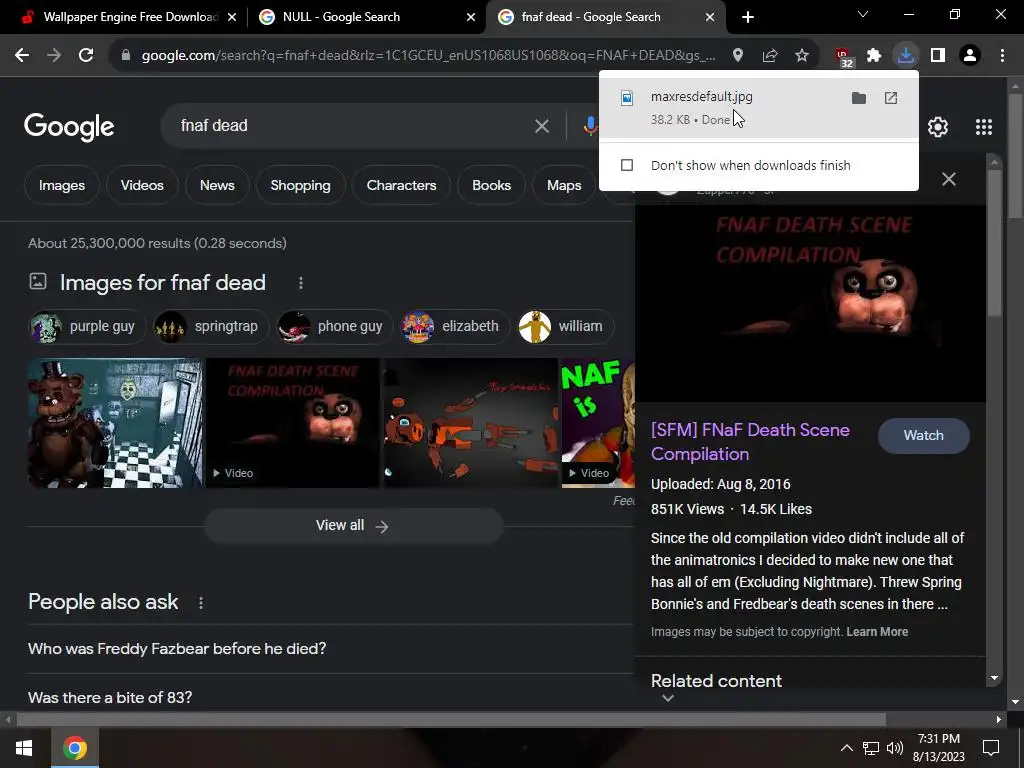Open uBlock extension icon showing 32

click(844, 57)
